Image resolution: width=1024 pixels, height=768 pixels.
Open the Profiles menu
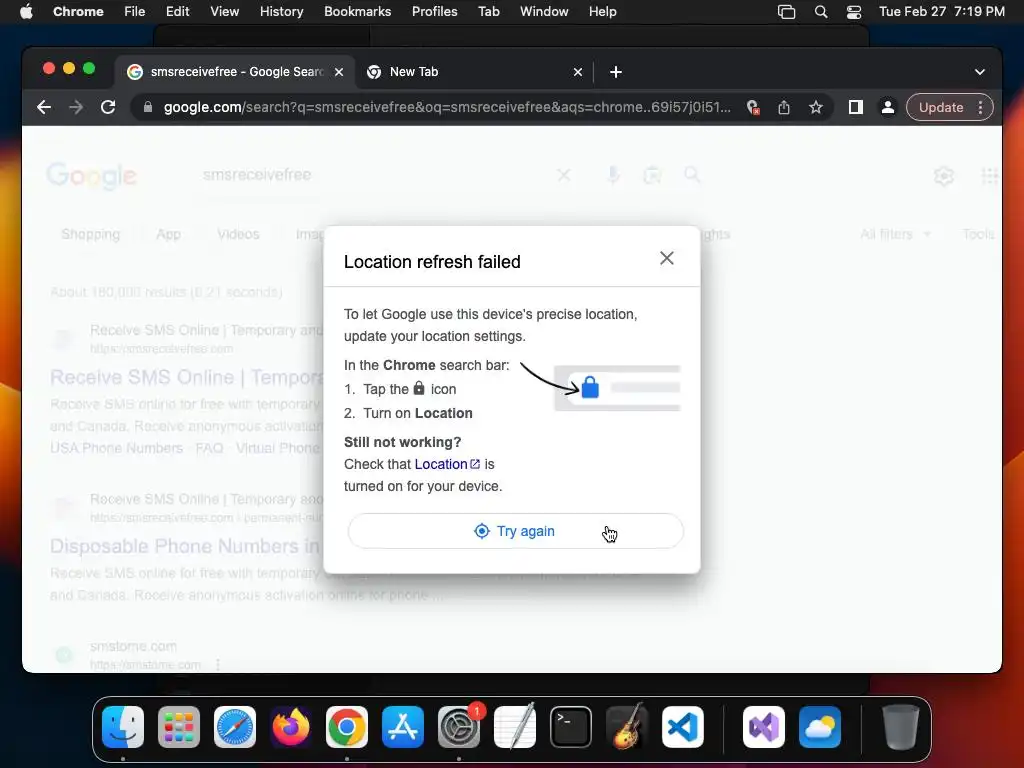click(434, 12)
